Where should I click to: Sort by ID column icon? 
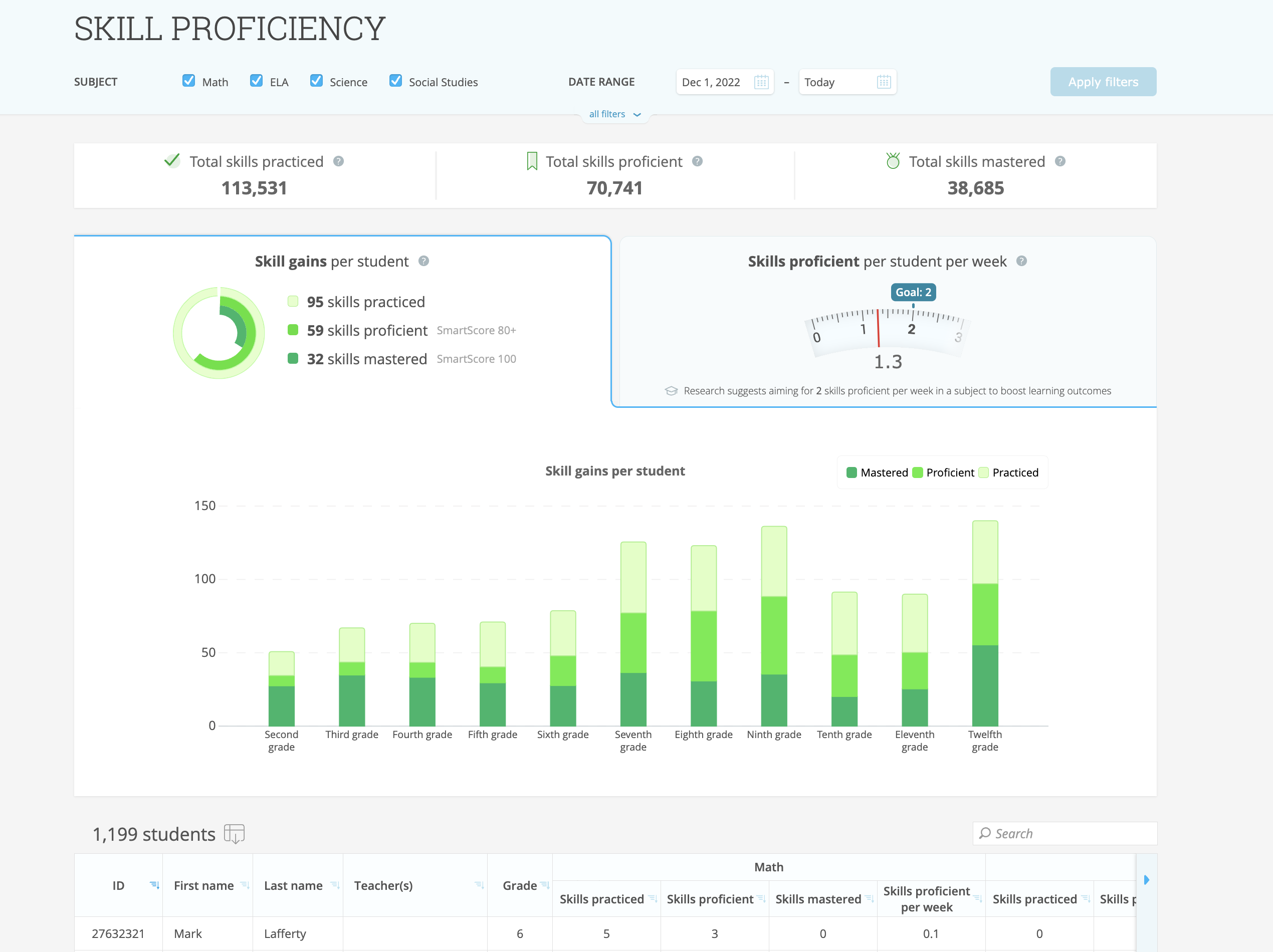click(x=154, y=885)
